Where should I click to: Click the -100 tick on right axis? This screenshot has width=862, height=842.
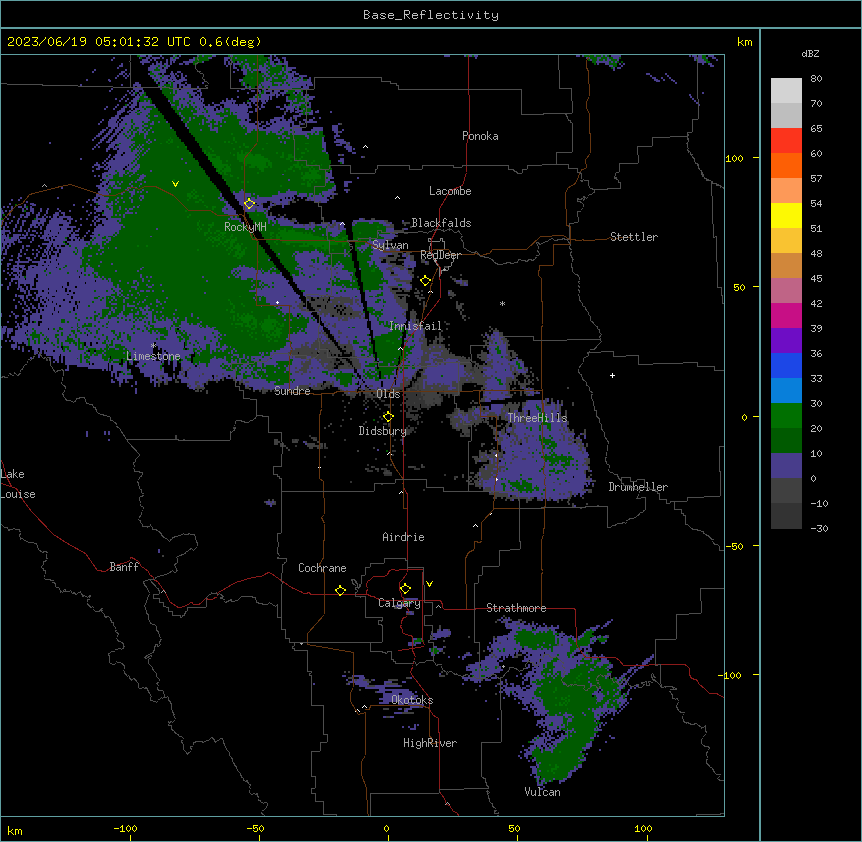pos(731,675)
